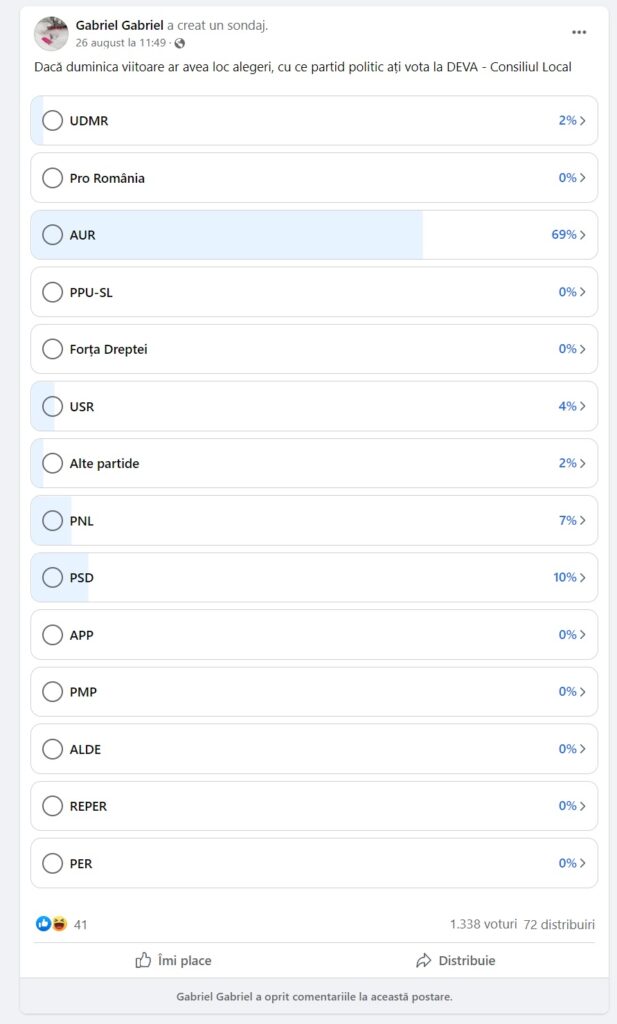This screenshot has width=617, height=1024.
Task: Open the three-dot post options menu
Action: point(578,32)
